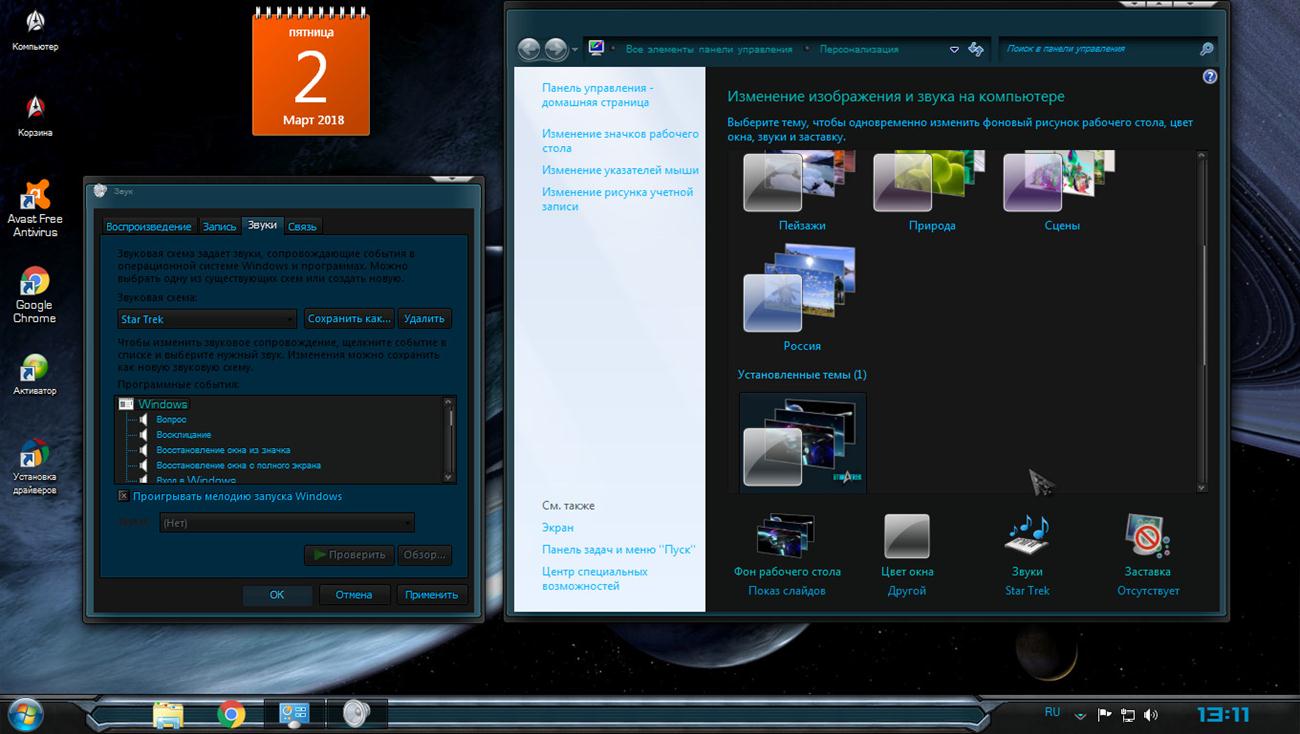Screen dimensions: 1300x734
Task: Select the installed Star Trek theme thumbnail
Action: coord(802,441)
